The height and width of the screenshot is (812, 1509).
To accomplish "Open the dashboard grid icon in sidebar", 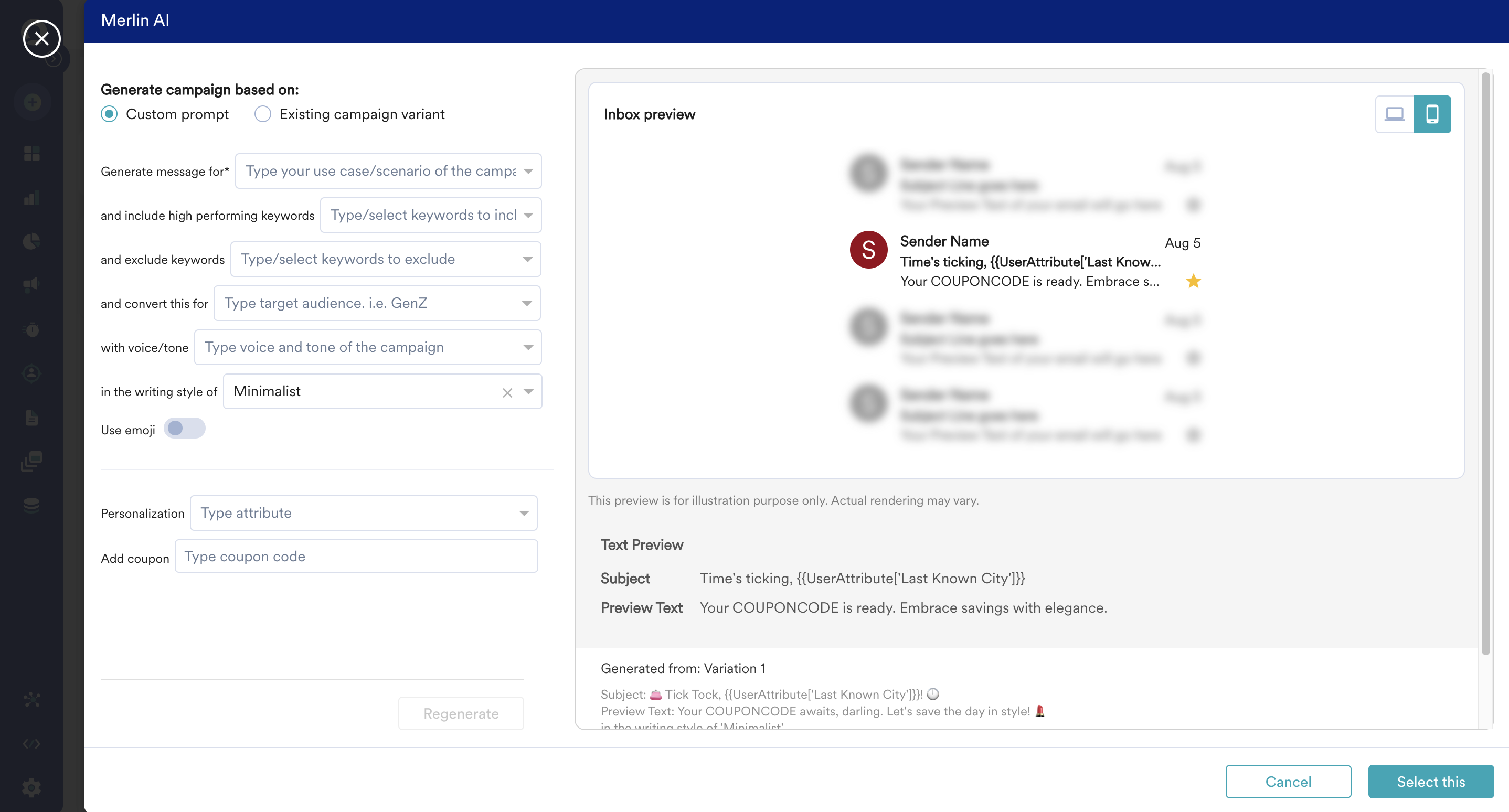I will 31,153.
